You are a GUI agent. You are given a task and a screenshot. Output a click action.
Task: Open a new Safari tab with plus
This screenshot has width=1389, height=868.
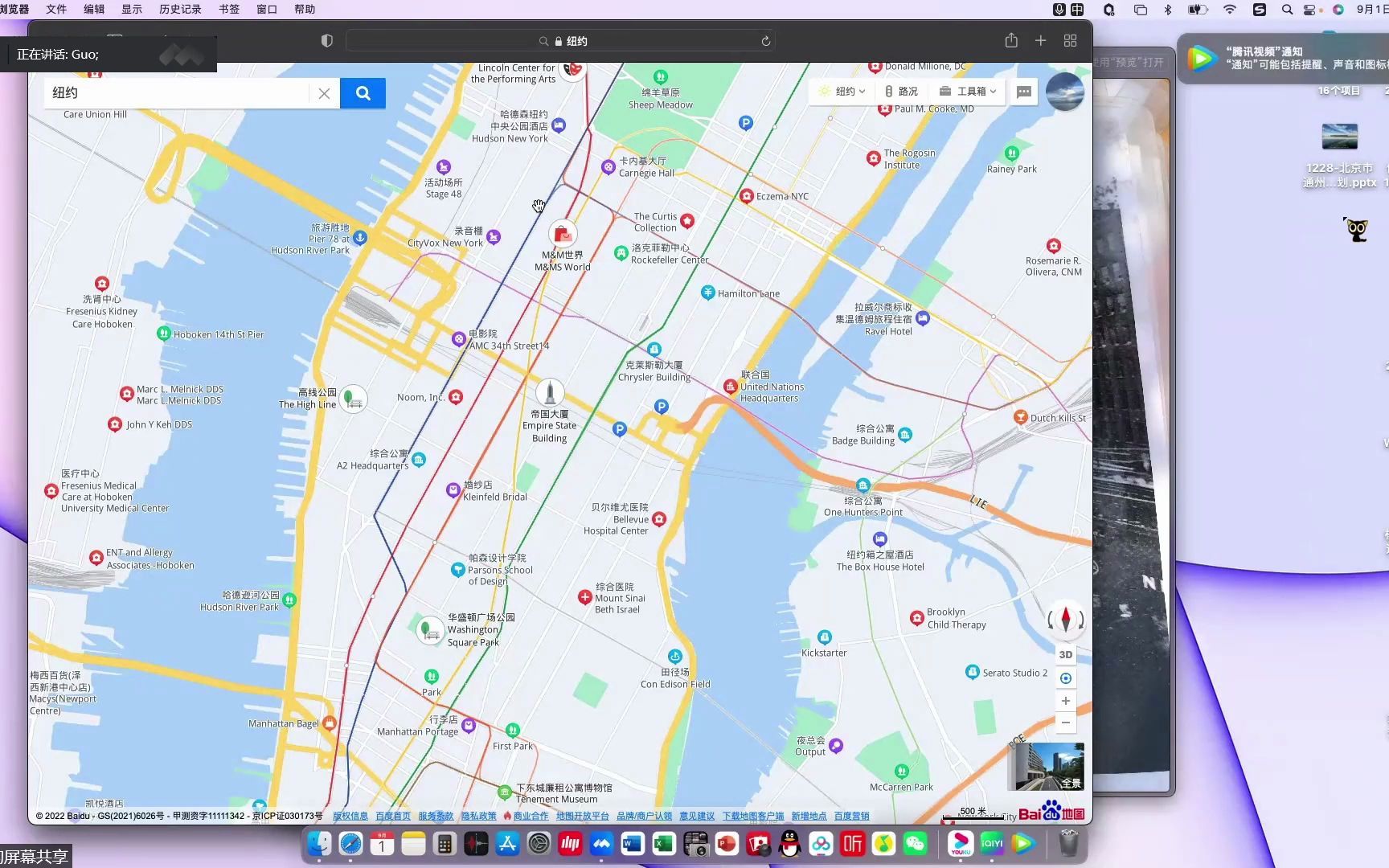1040,40
